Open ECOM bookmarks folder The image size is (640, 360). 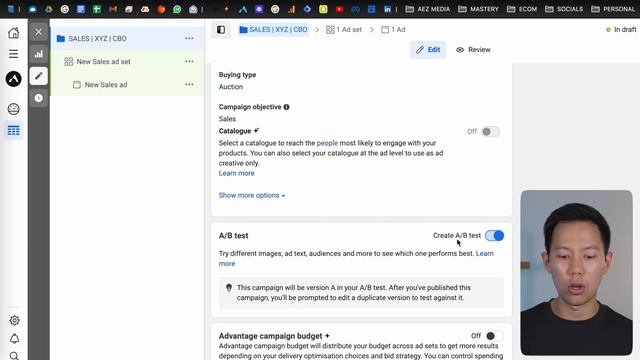pyautogui.click(x=522, y=9)
